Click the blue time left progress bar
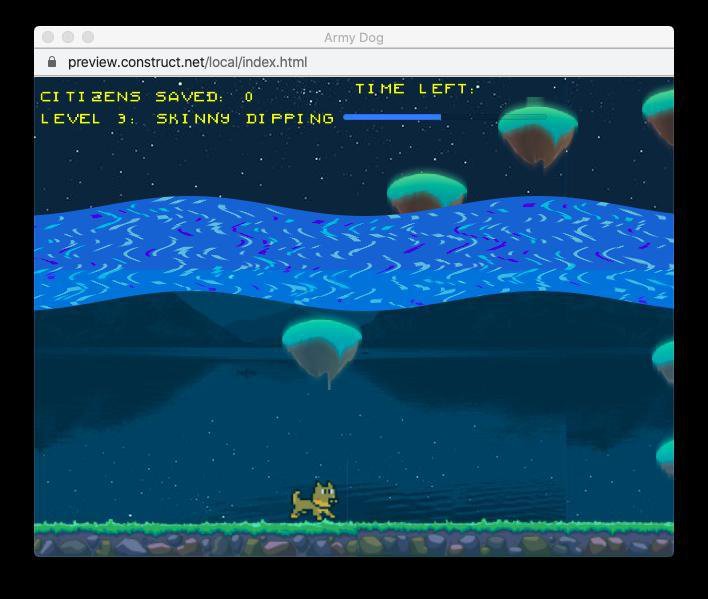708x599 pixels. tap(392, 117)
